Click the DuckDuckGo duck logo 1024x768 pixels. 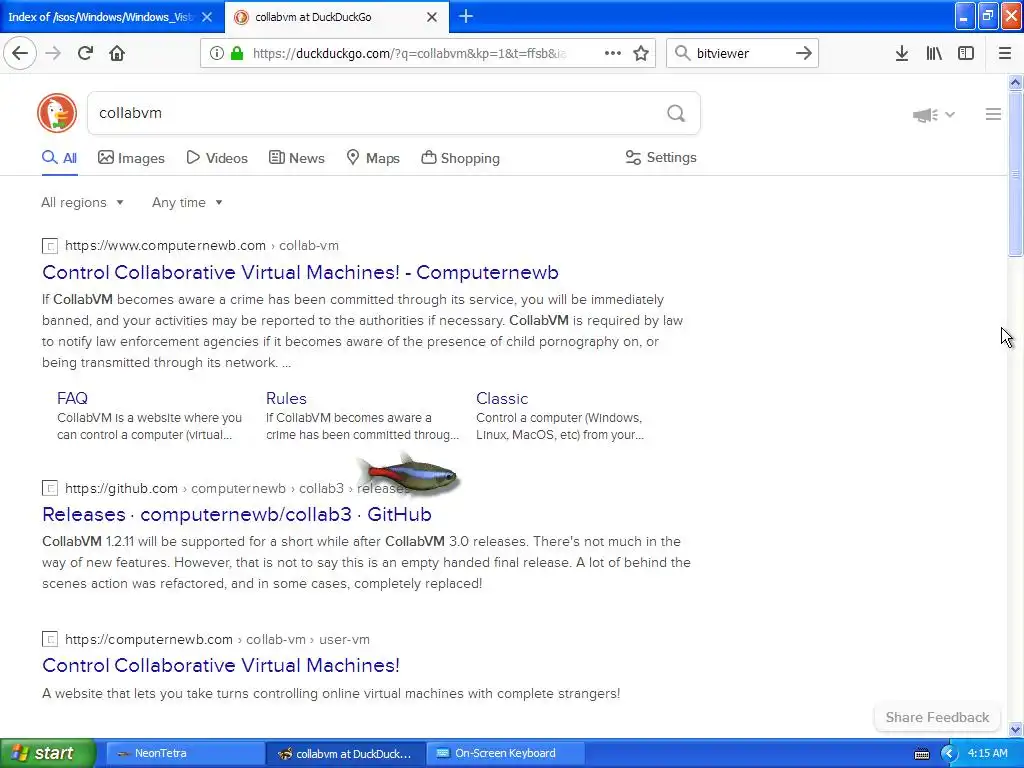point(57,113)
